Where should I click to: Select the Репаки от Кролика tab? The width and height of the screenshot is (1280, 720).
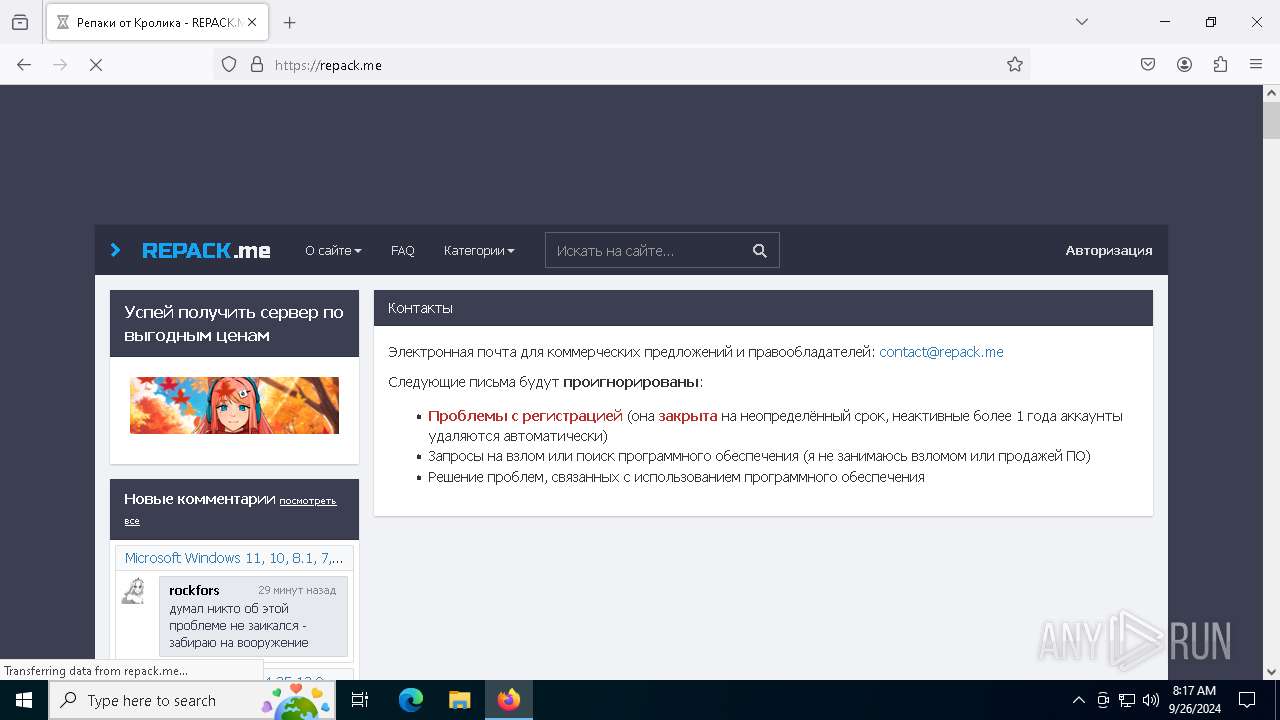tap(157, 22)
